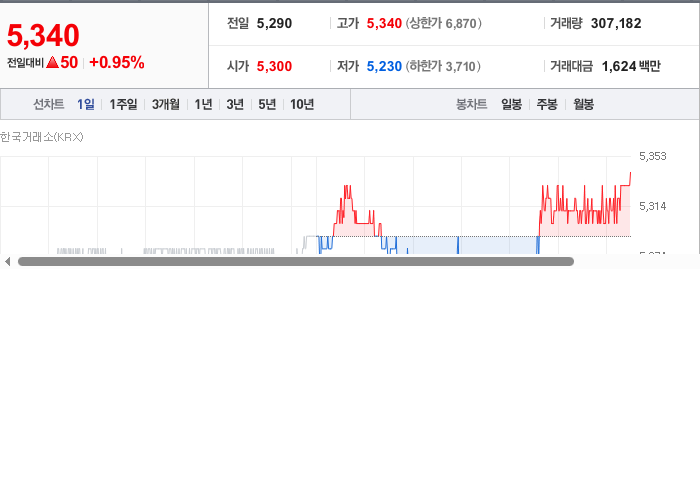Click the +0.95% change percentage
Viewport: 700px width, 490px height.
[117, 62]
